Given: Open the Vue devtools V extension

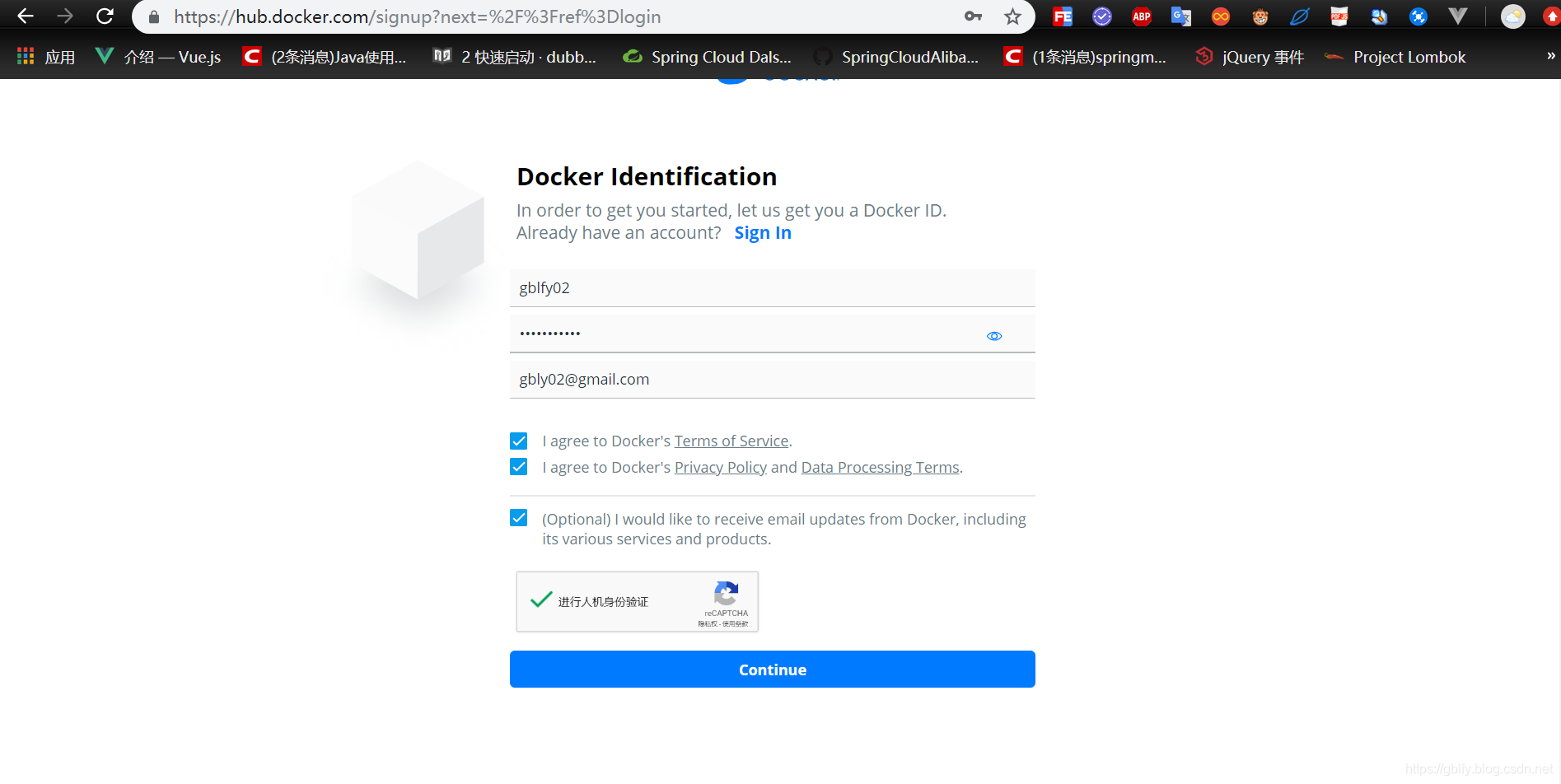Looking at the screenshot, I should [1458, 16].
